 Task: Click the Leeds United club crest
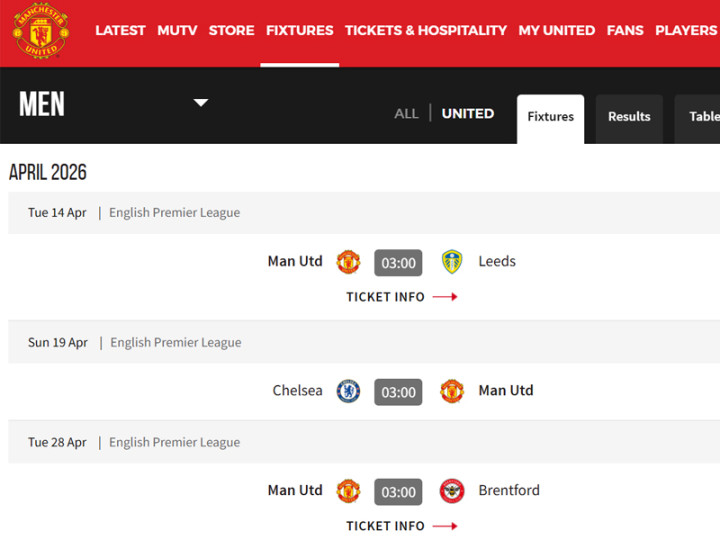[452, 262]
